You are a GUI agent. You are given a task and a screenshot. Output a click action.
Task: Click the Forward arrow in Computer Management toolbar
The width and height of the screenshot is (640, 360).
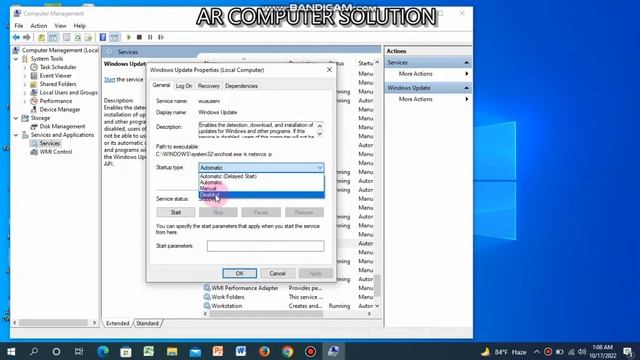click(27, 38)
